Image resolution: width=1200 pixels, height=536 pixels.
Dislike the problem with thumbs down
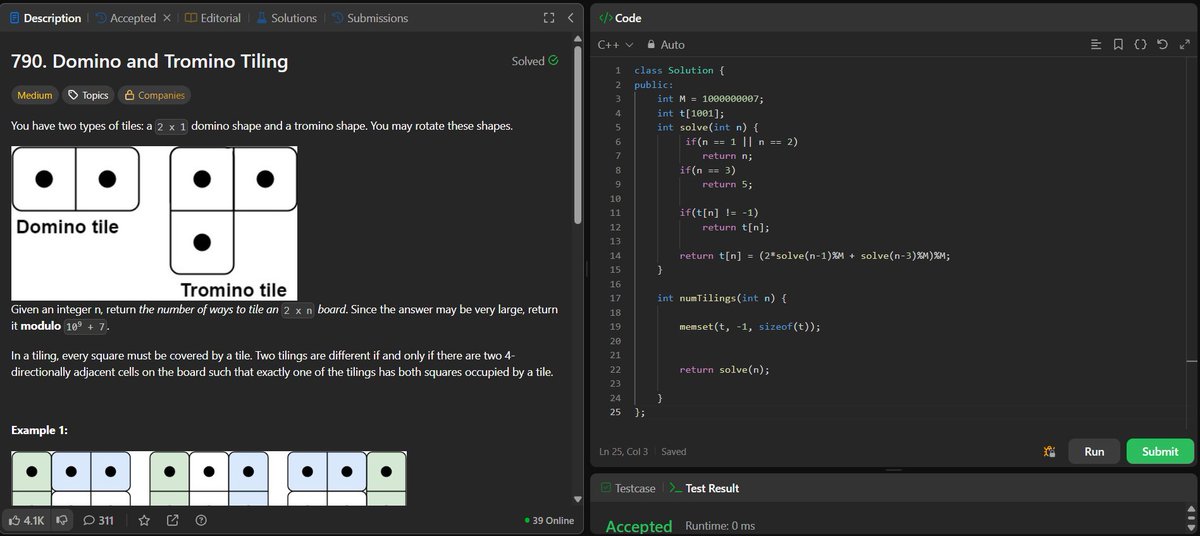pos(61,520)
